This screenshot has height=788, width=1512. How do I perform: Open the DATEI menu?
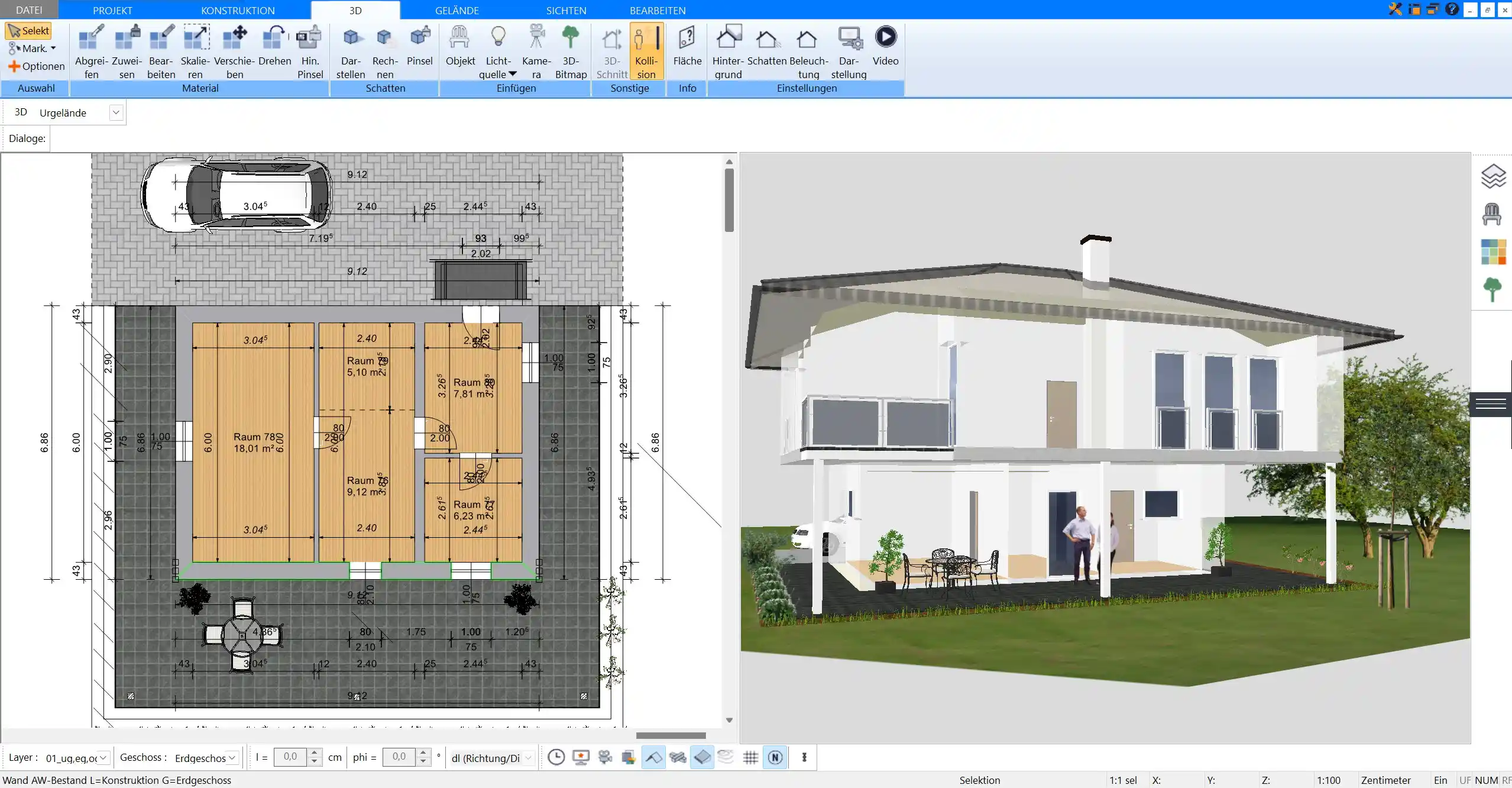click(29, 10)
